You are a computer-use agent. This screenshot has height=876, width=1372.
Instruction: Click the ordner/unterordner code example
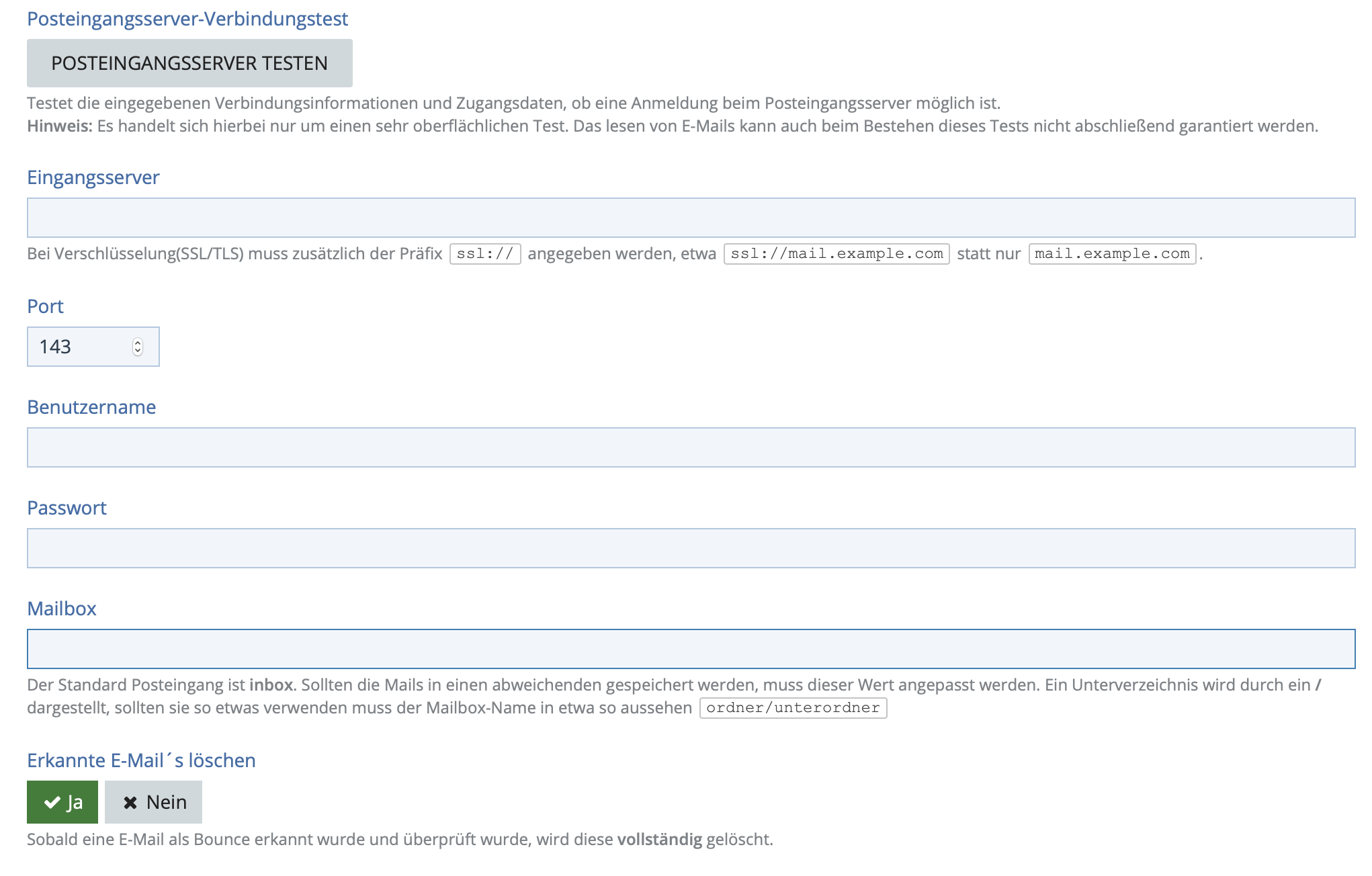(x=793, y=708)
